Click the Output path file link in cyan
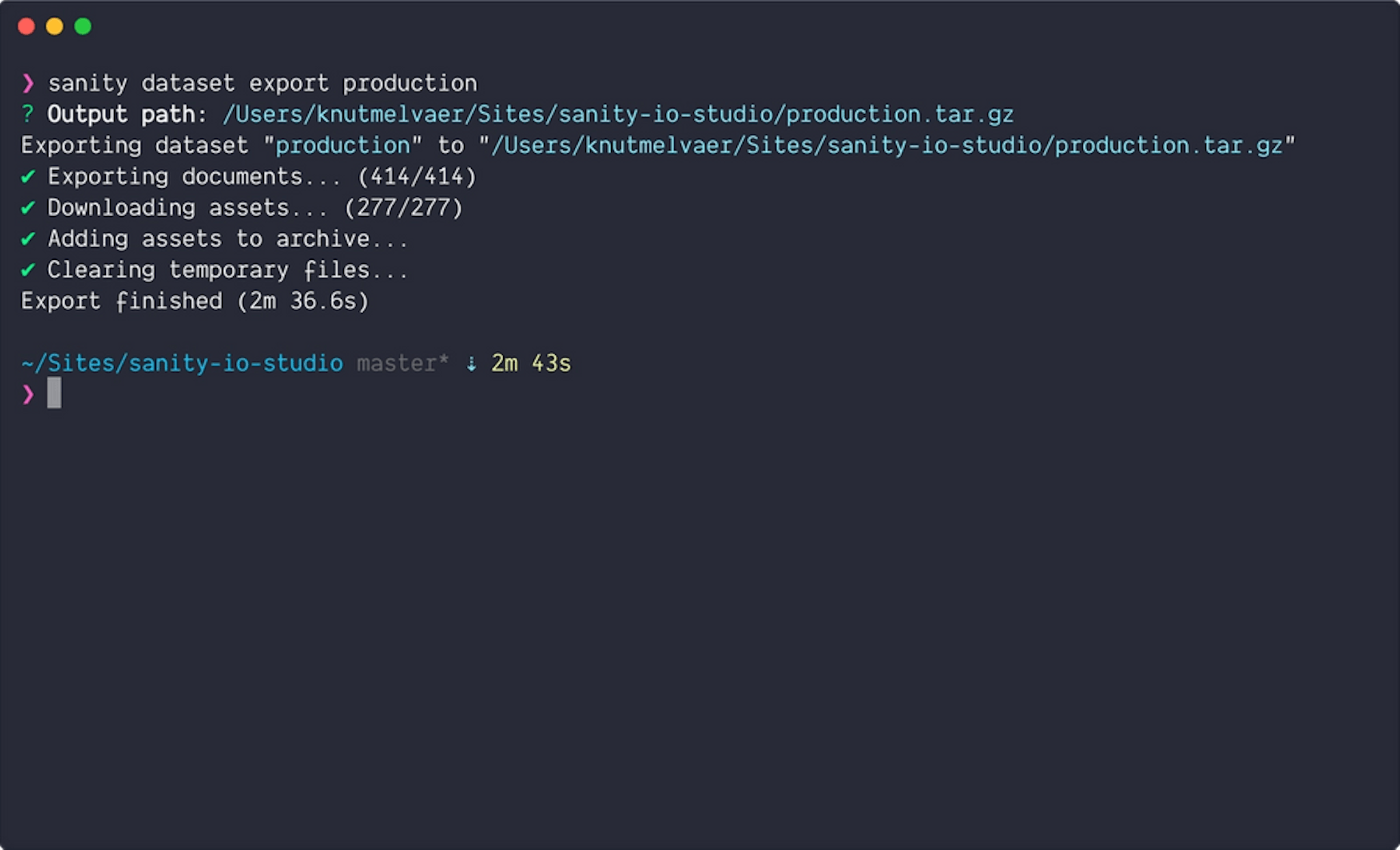The image size is (1400, 850). pyautogui.click(x=618, y=114)
